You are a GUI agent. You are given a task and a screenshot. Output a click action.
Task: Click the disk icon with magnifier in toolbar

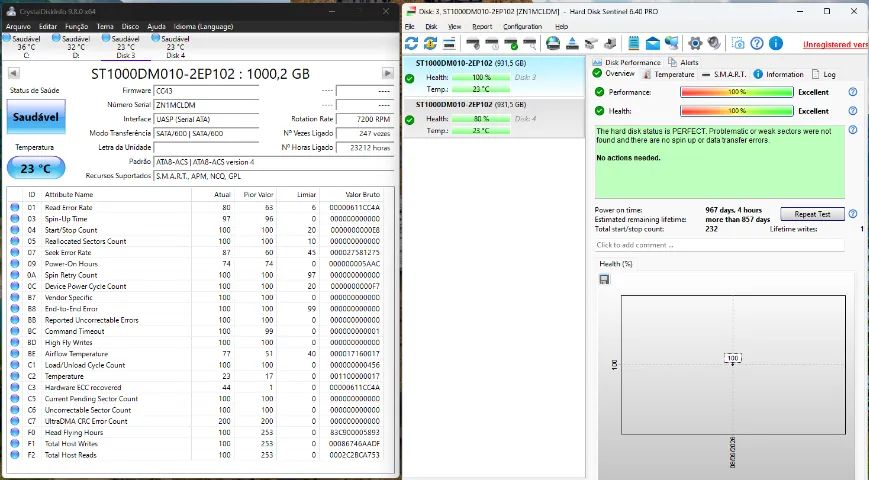click(x=530, y=43)
